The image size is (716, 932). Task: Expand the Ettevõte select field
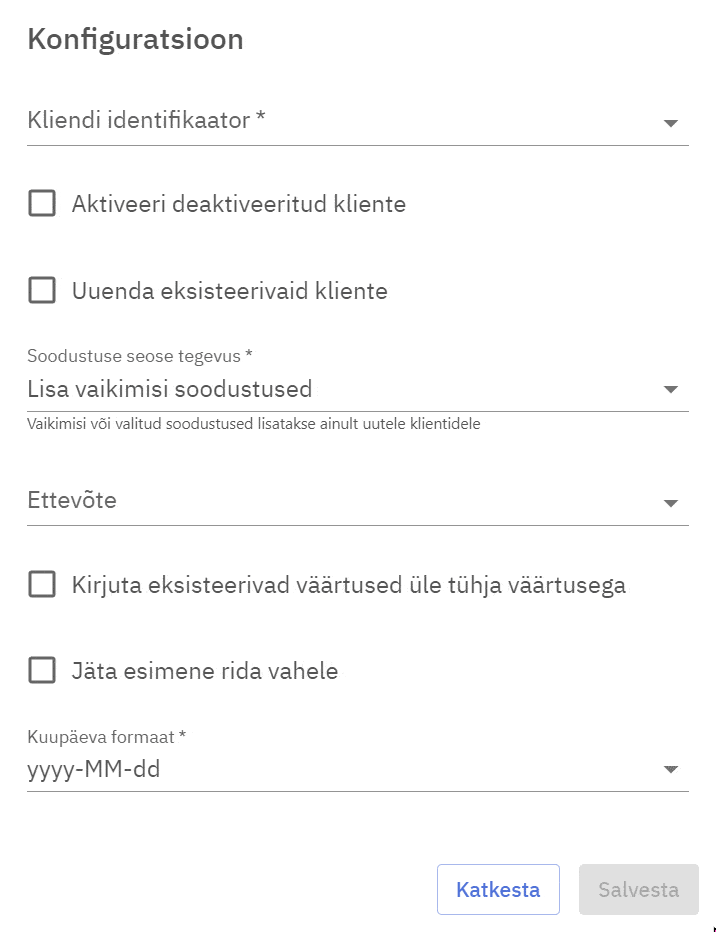tap(340, 501)
